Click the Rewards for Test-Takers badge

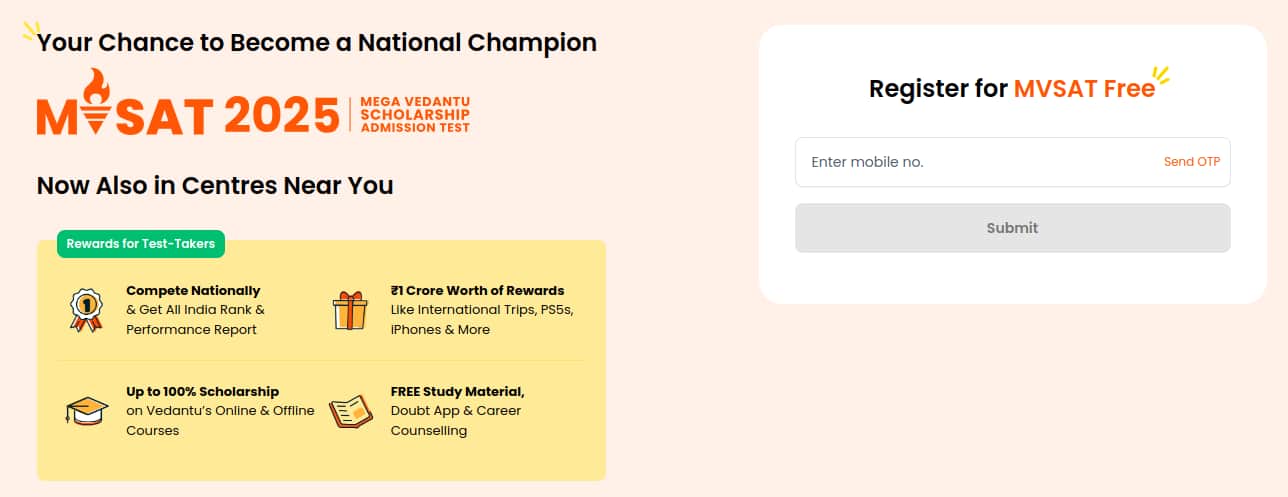coord(140,243)
